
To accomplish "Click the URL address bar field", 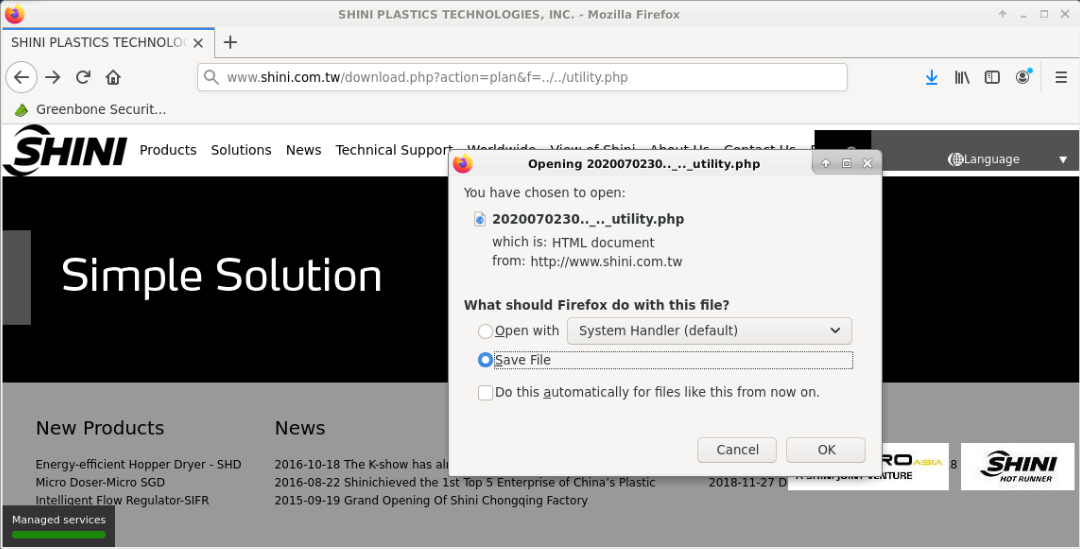I will point(522,77).
